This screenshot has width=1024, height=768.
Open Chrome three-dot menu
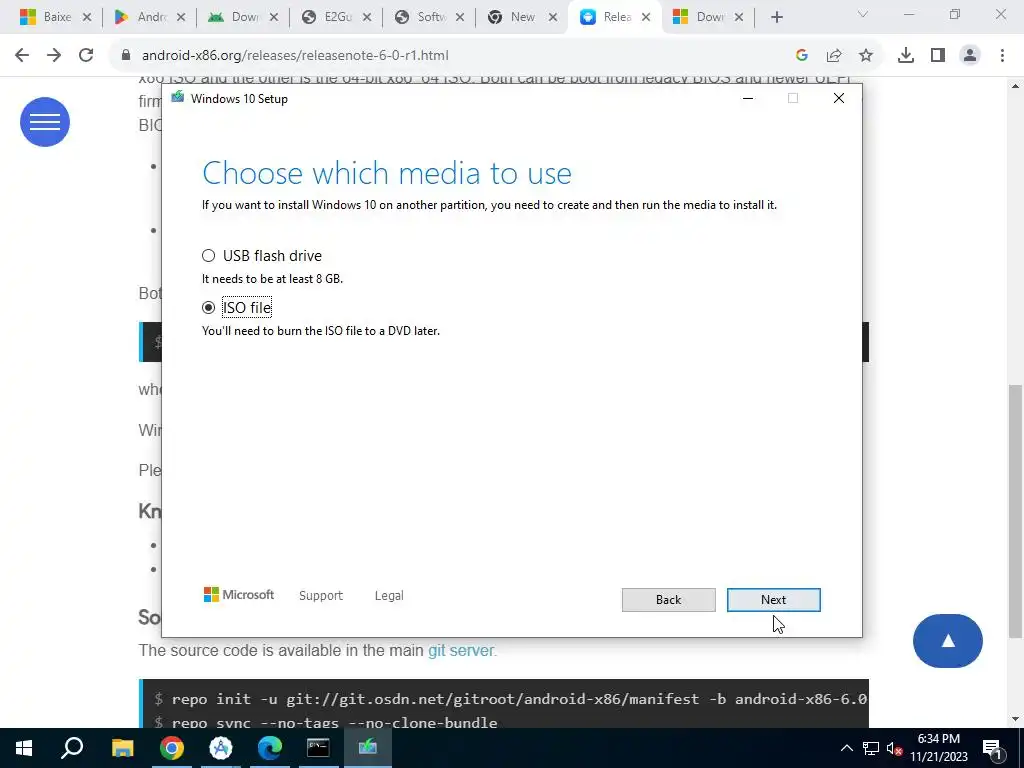(x=1002, y=56)
